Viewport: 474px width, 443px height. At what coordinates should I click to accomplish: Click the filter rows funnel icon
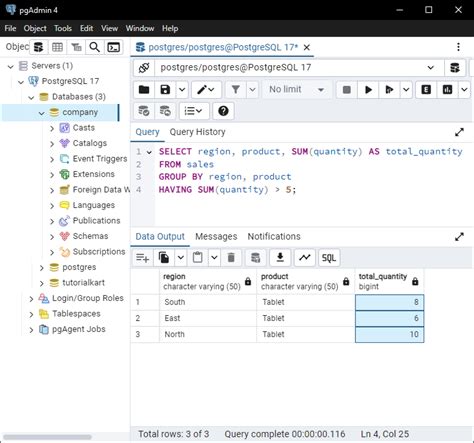(236, 89)
